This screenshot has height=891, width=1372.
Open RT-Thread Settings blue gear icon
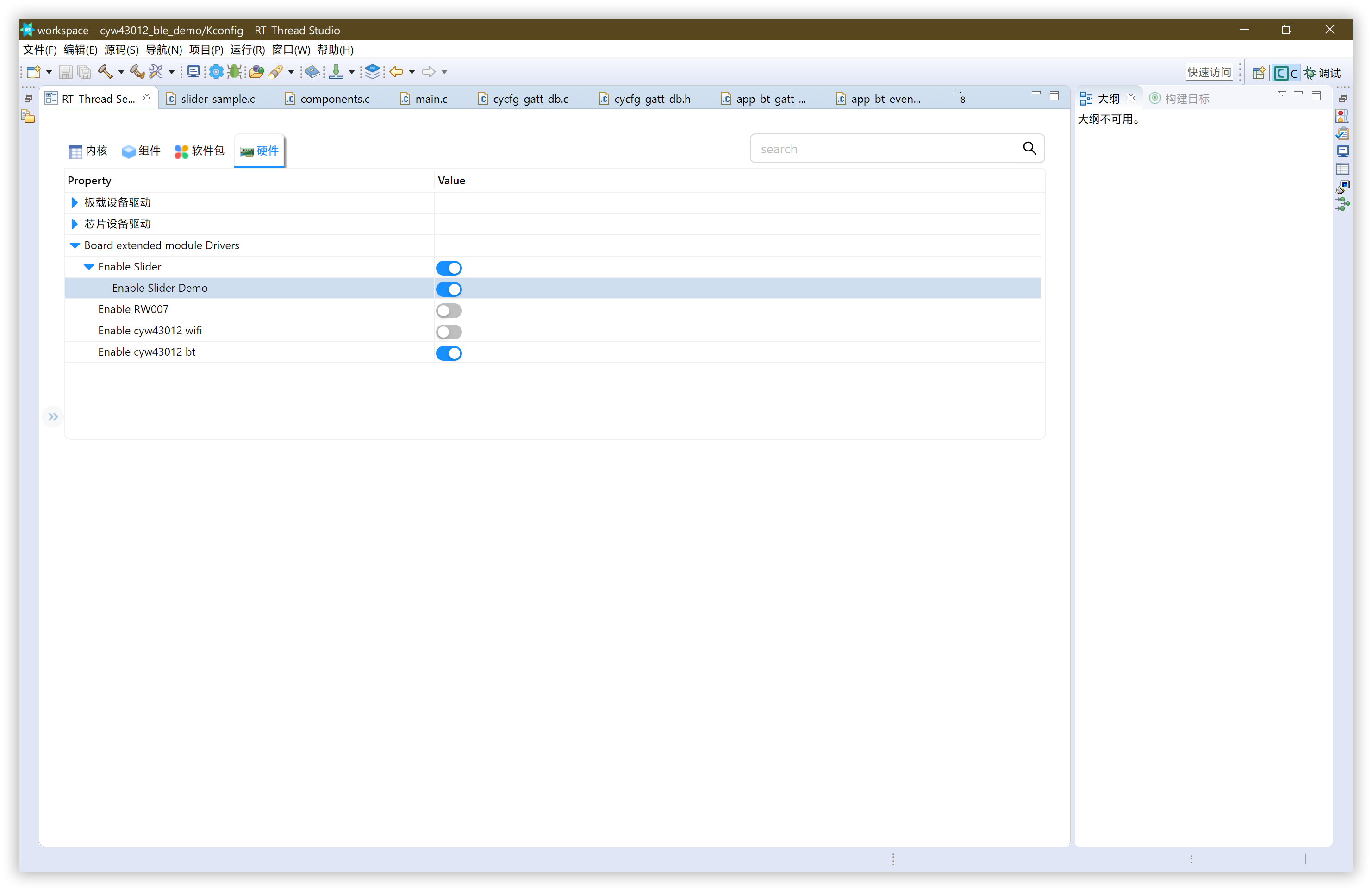pyautogui.click(x=216, y=72)
